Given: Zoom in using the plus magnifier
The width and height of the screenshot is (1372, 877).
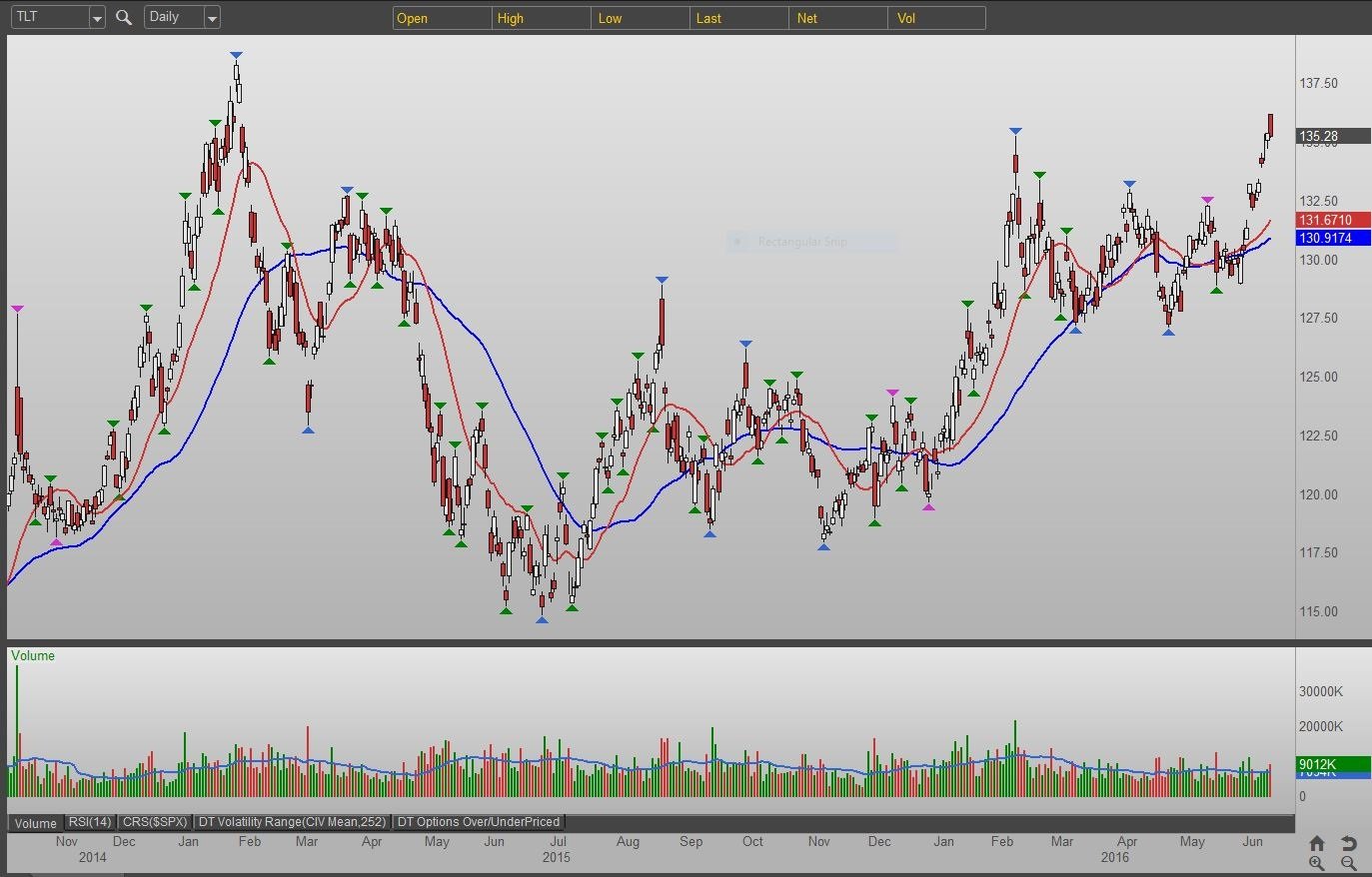Looking at the screenshot, I should point(1316,863).
